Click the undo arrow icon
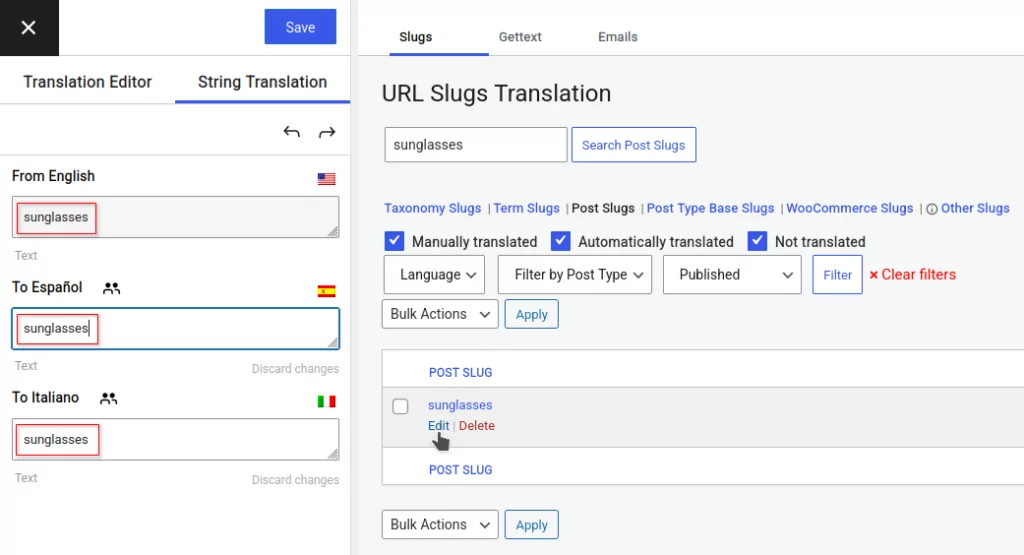The image size is (1024, 555). click(291, 132)
